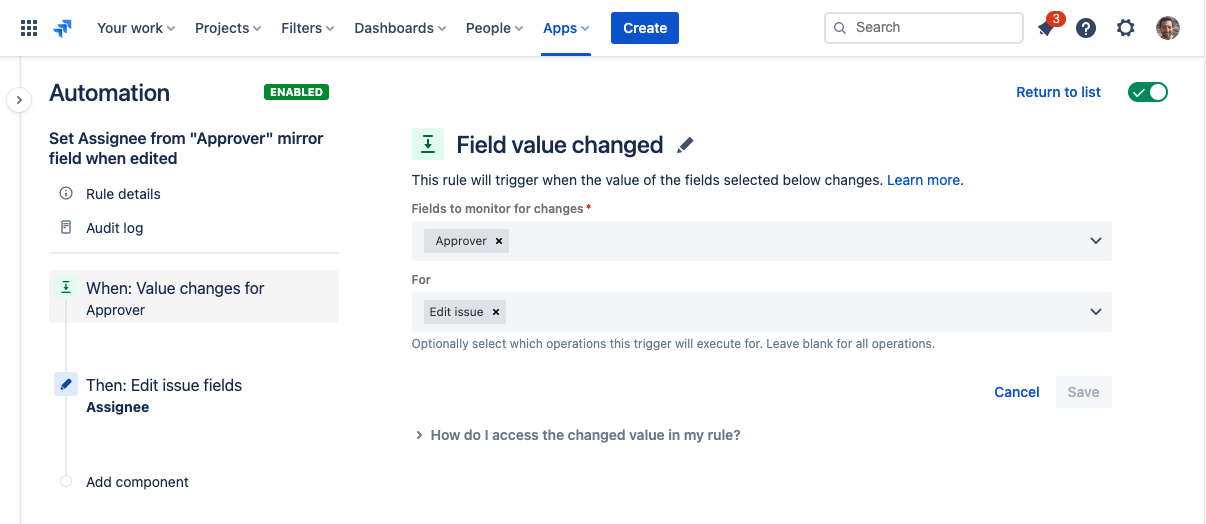This screenshot has height=524, width=1206.
Task: Open the Fields to monitor dropdown
Action: (x=1095, y=241)
